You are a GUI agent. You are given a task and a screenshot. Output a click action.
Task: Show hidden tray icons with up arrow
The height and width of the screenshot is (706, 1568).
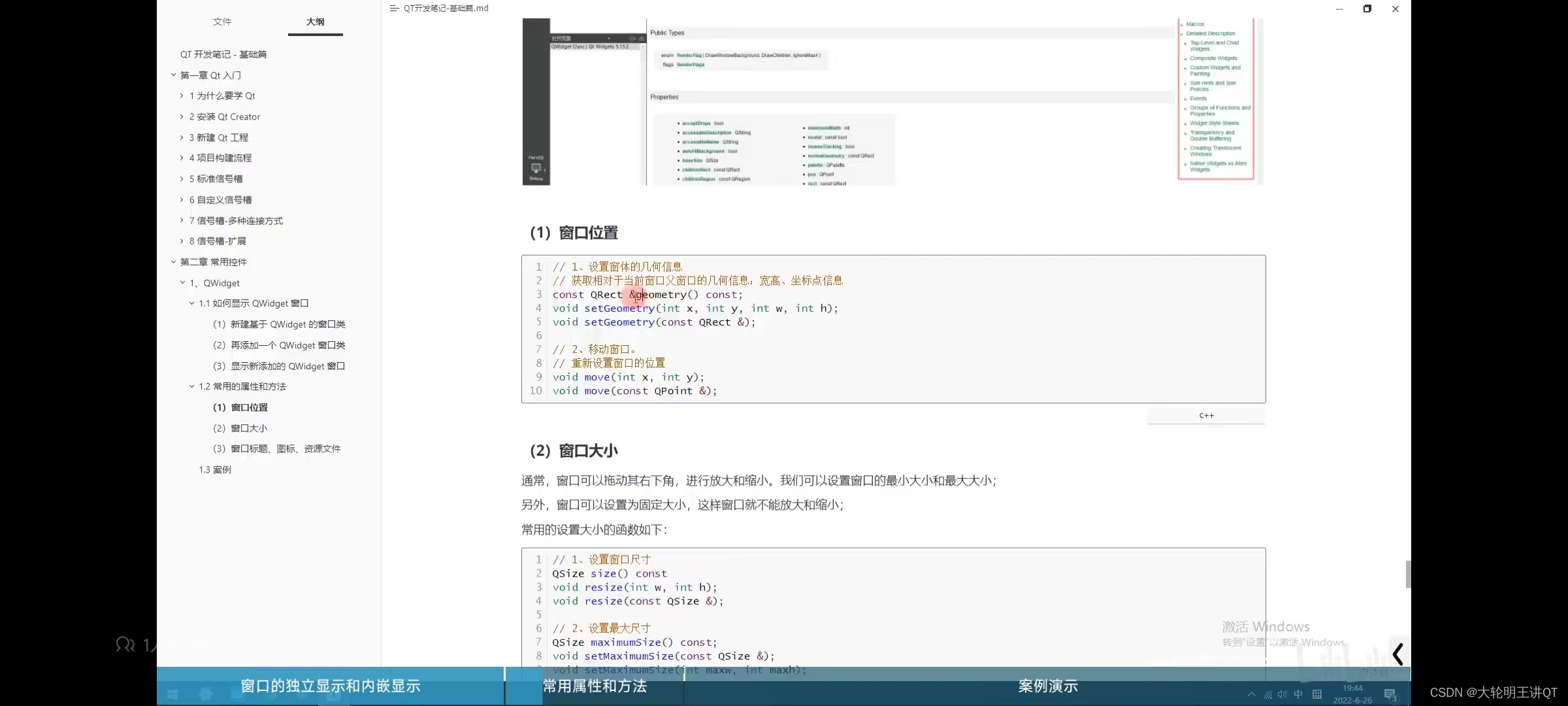pyautogui.click(x=1251, y=694)
